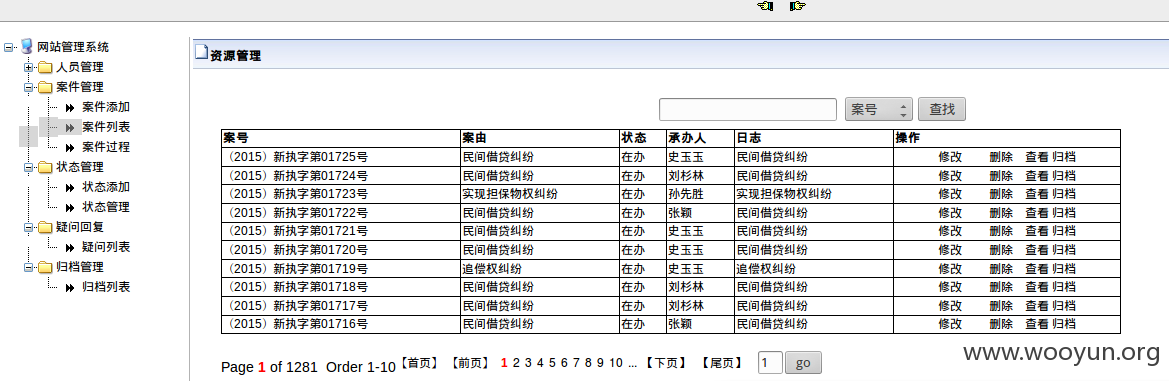
Task: Click case number (2015)新执字第01723号
Action: tap(296, 194)
